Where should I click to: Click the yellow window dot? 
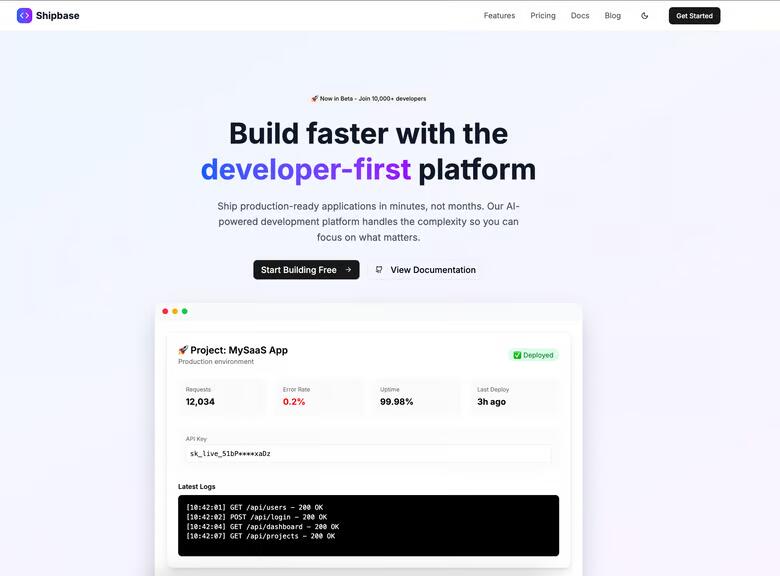click(175, 311)
